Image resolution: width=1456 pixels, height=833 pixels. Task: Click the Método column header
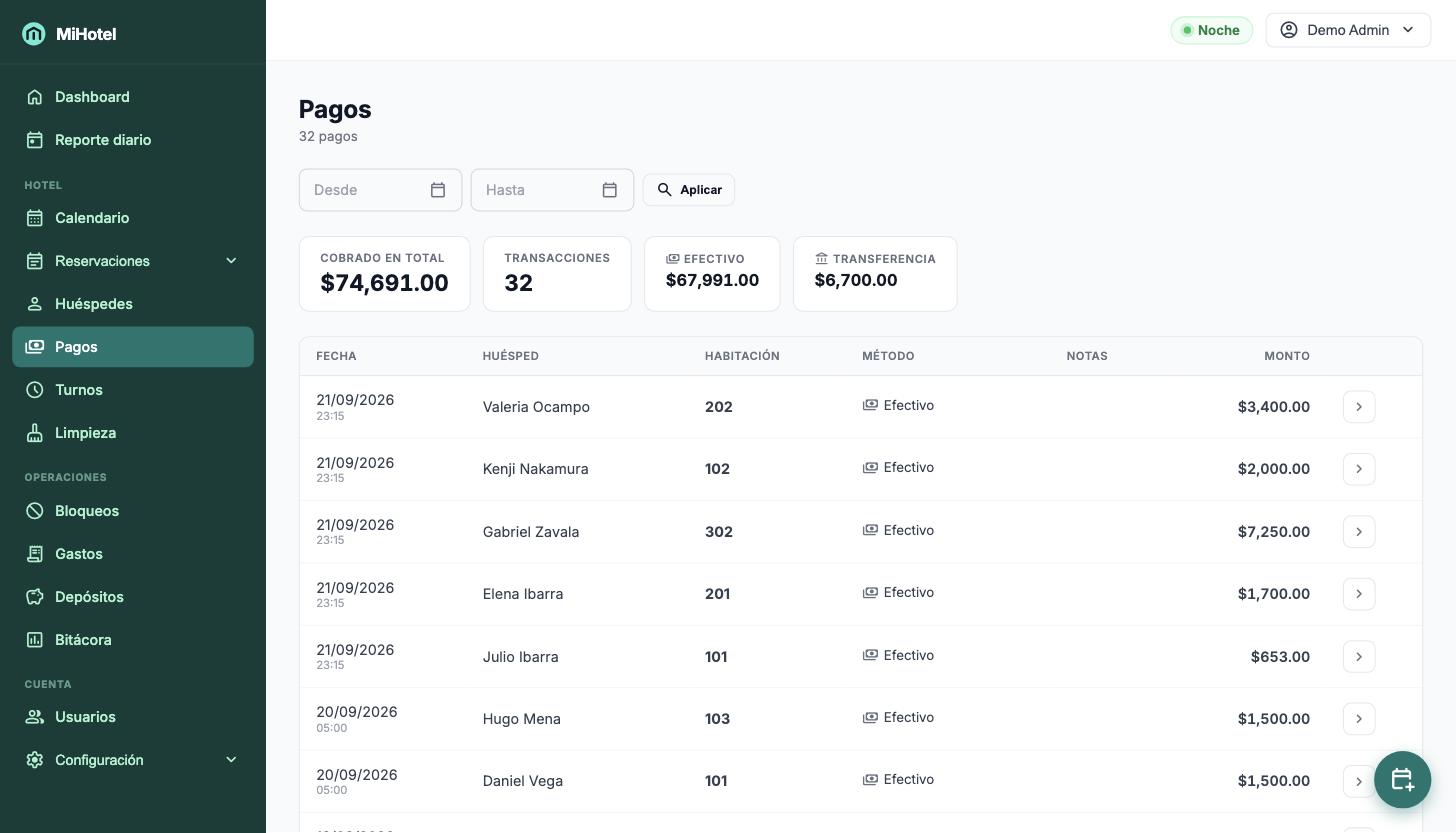tap(888, 356)
